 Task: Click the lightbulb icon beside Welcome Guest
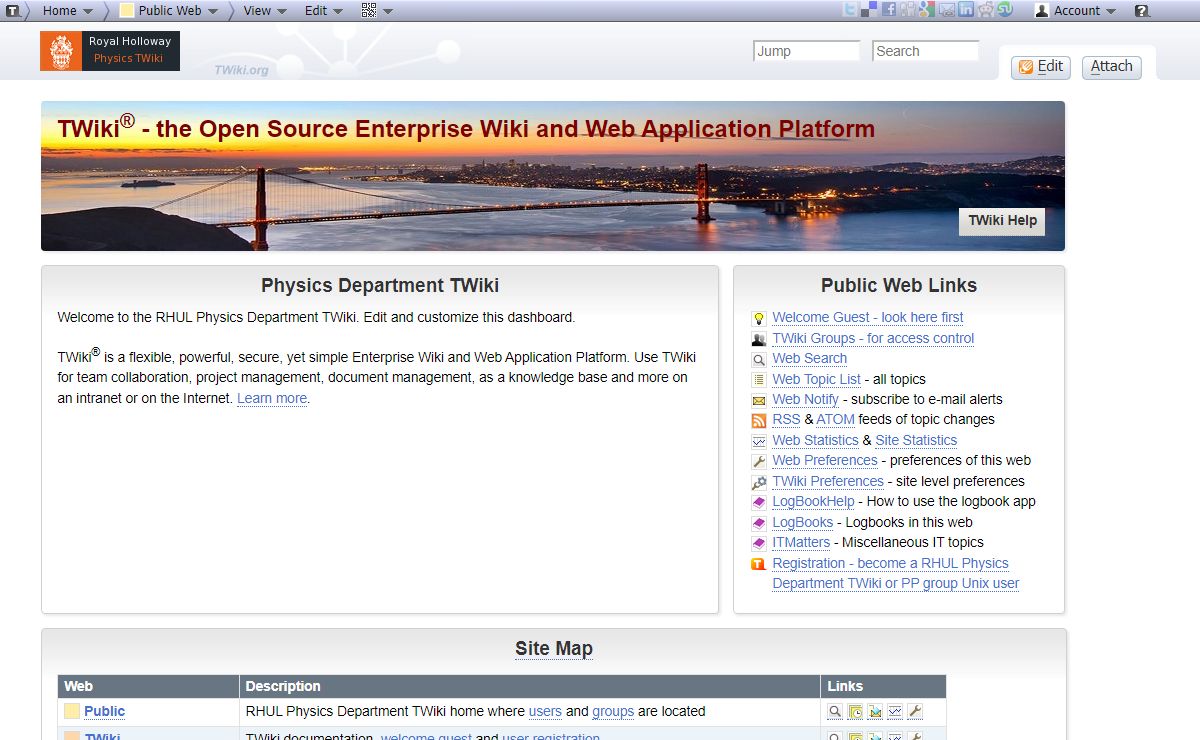pos(759,318)
